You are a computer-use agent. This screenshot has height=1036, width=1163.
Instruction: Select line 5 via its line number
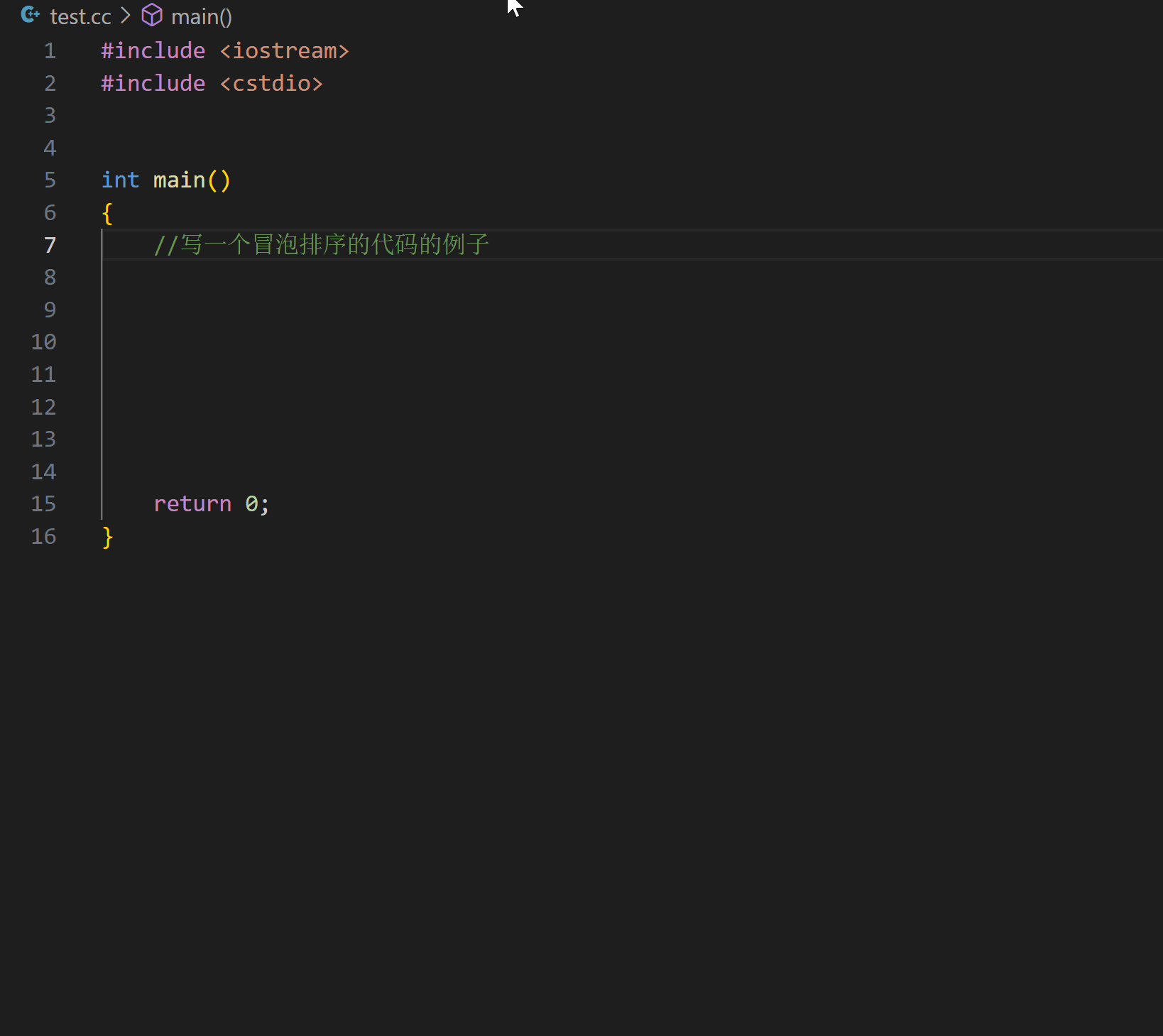coord(50,180)
